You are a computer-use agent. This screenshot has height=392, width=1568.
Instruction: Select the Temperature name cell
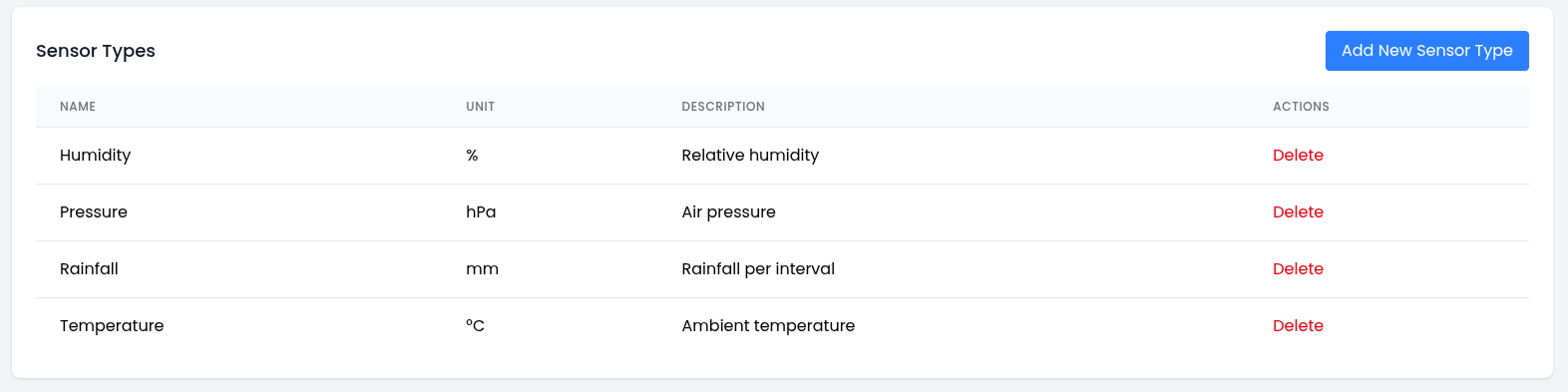(x=112, y=326)
